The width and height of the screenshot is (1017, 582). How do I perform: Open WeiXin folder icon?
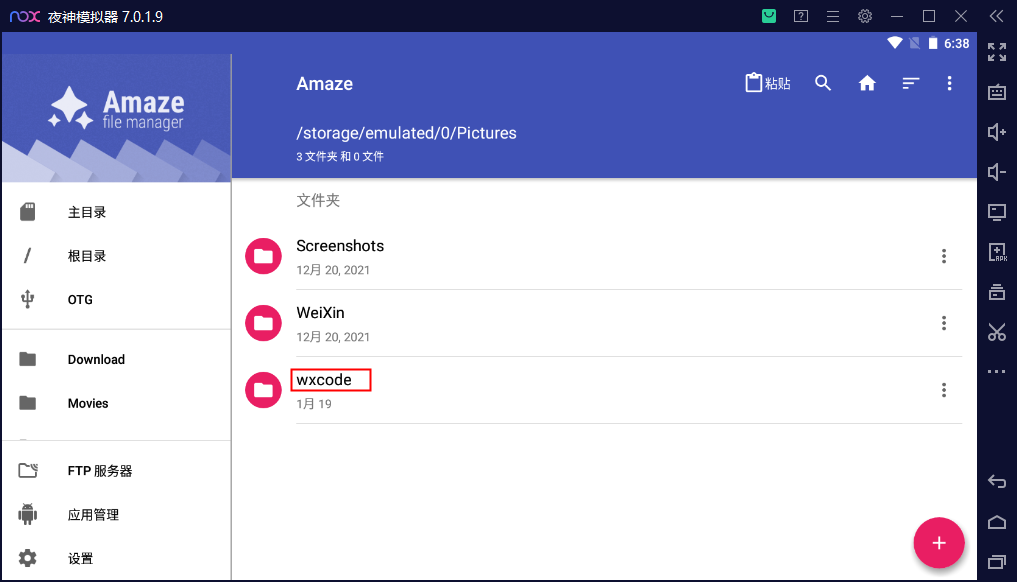263,323
